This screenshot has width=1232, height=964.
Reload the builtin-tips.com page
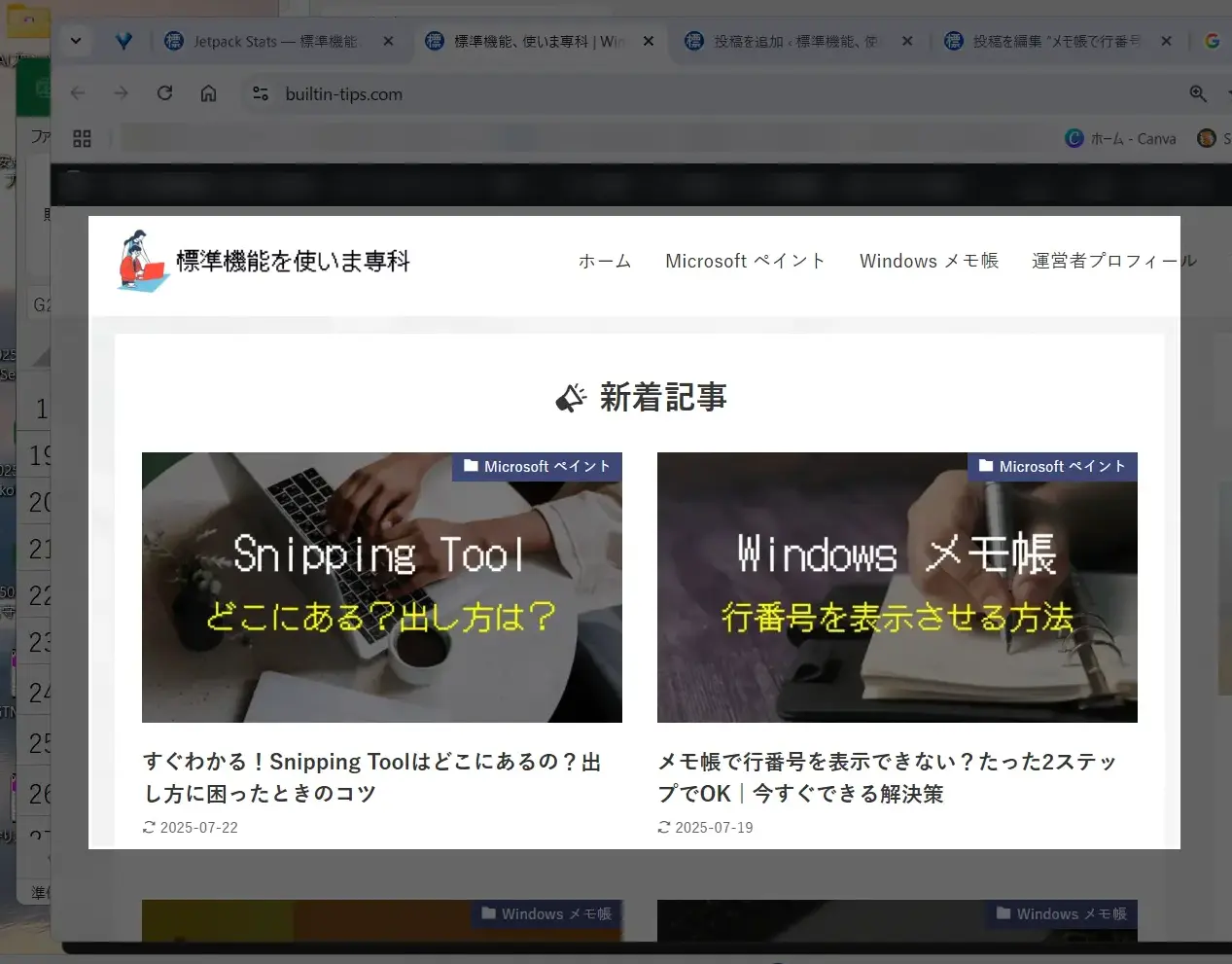click(x=164, y=93)
